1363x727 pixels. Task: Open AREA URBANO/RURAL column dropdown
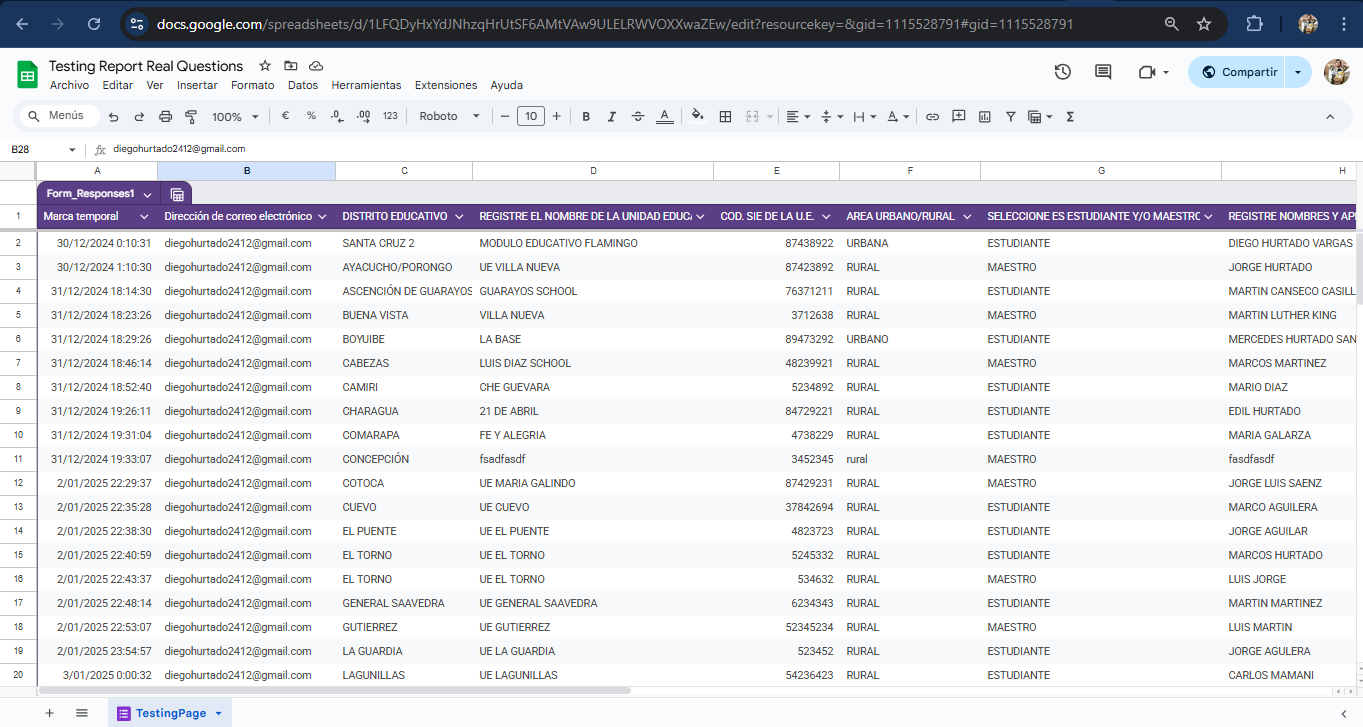967,216
